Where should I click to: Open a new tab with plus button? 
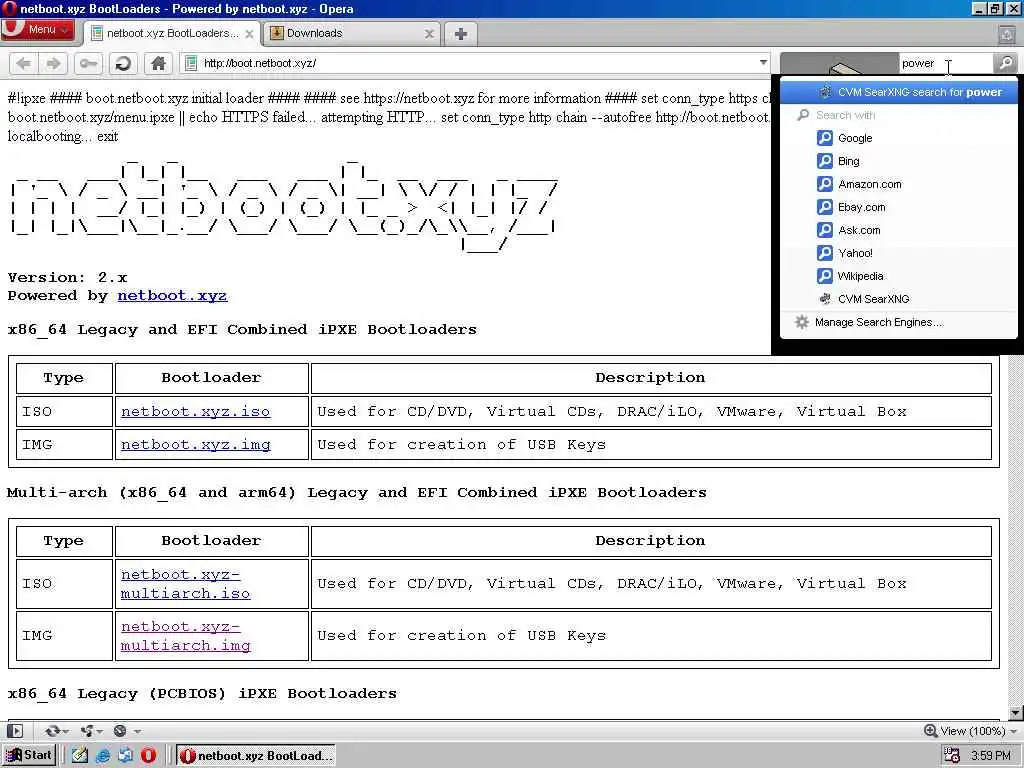[x=460, y=34]
